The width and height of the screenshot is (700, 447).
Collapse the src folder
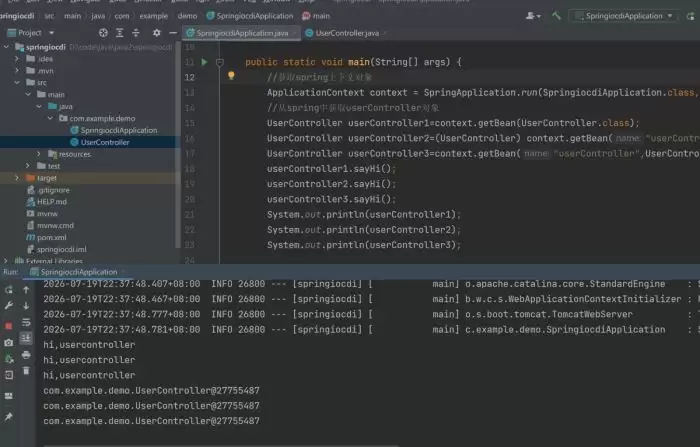point(17,83)
